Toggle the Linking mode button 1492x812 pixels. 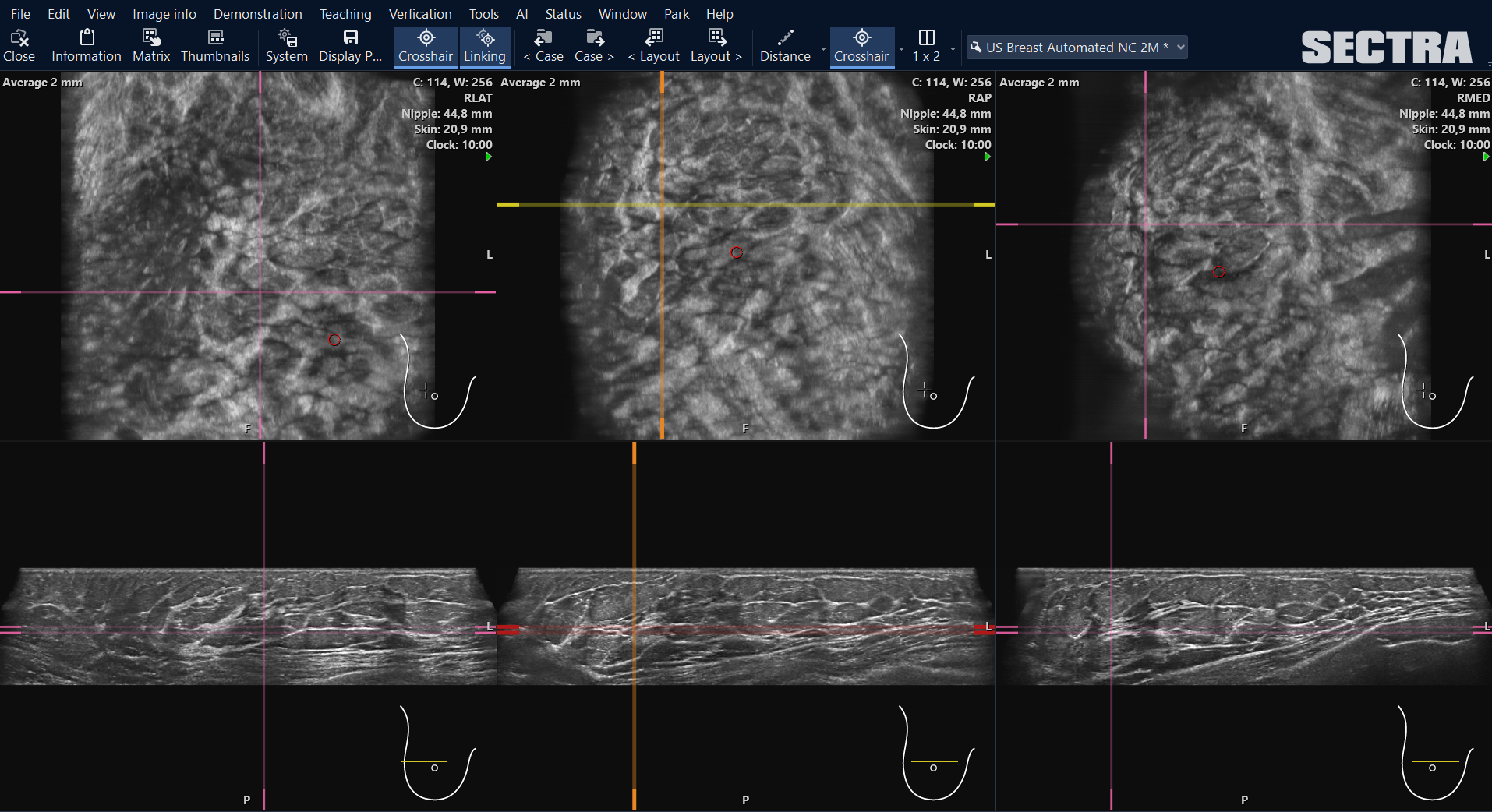(484, 46)
